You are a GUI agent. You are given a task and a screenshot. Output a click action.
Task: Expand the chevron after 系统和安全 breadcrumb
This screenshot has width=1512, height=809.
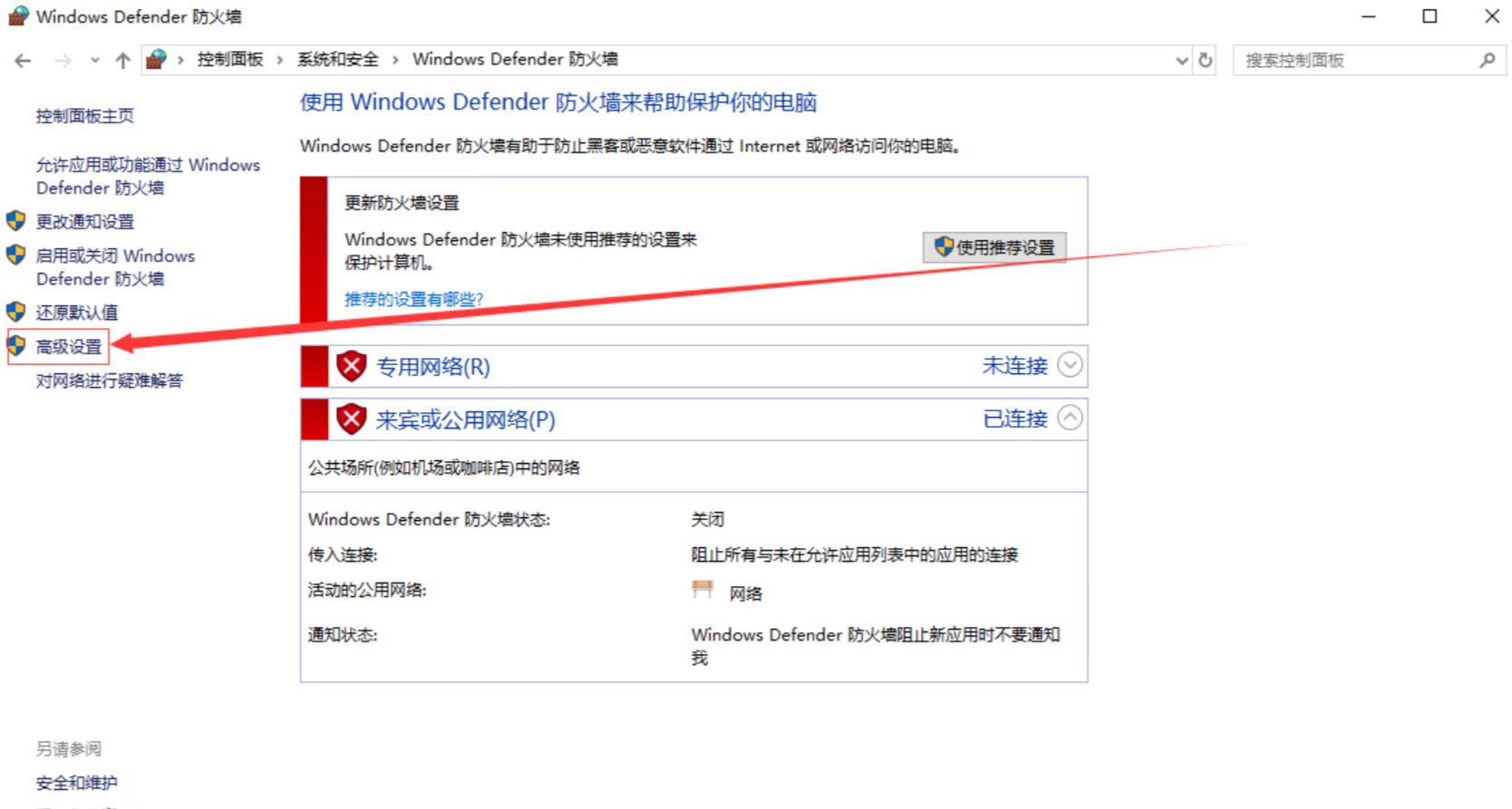395,60
